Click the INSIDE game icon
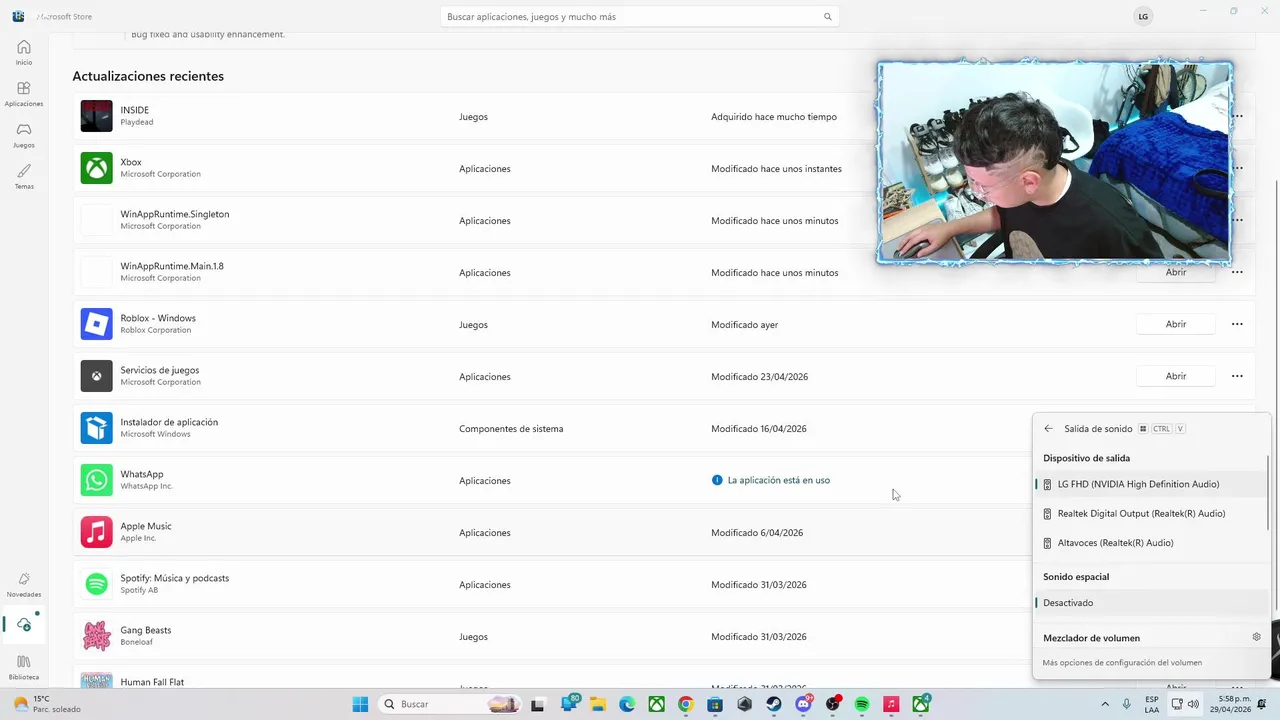Image resolution: width=1280 pixels, height=720 pixels. click(97, 116)
